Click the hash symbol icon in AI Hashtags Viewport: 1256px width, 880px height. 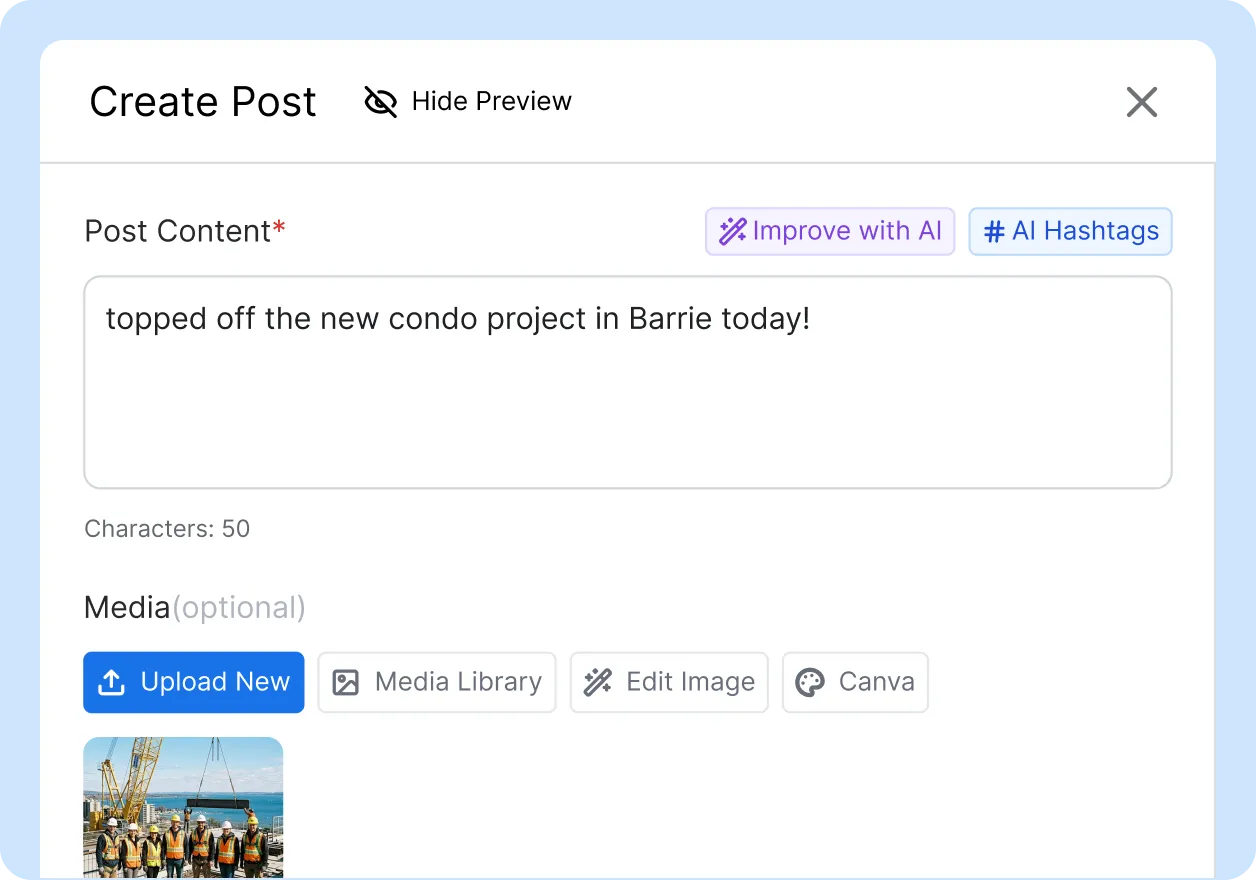(994, 232)
